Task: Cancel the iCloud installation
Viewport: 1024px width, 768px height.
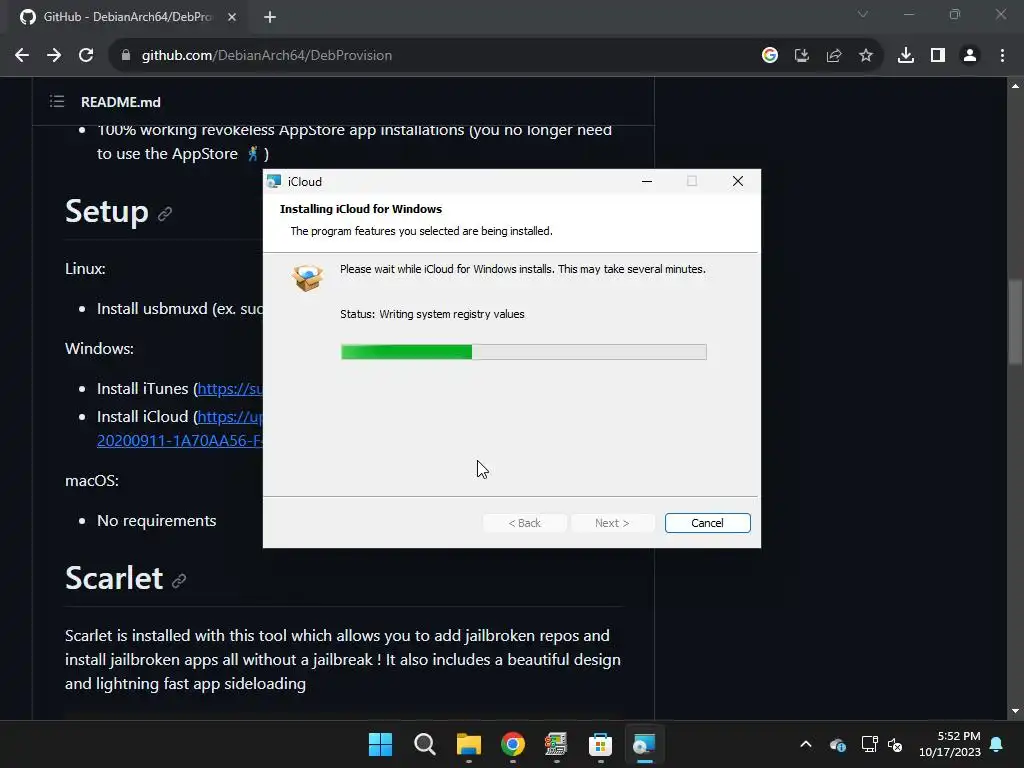Action: point(707,523)
